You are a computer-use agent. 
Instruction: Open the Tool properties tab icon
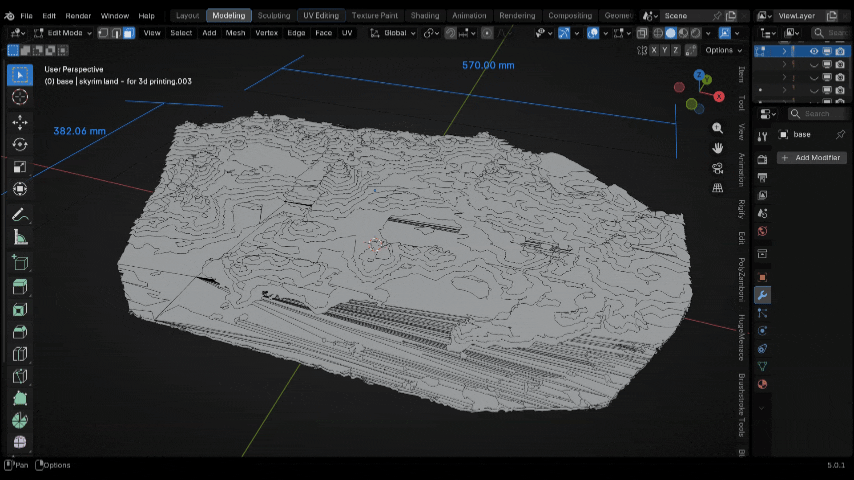762,136
